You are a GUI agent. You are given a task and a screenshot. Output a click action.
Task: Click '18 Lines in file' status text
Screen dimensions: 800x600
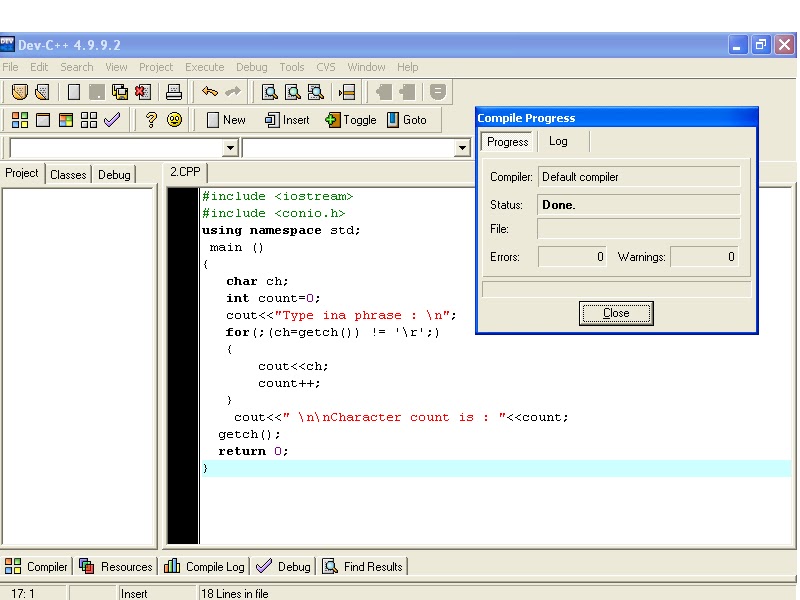coord(235,593)
